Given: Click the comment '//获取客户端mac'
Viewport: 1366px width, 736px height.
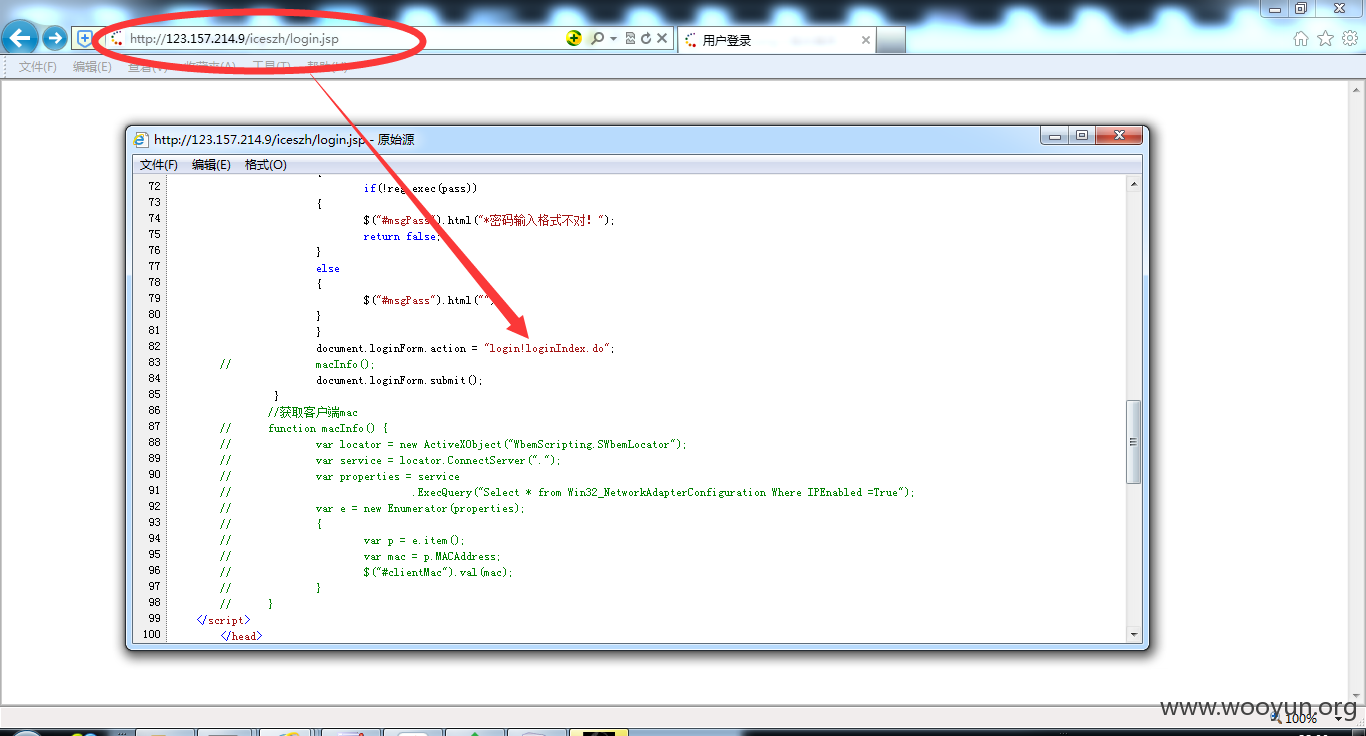Looking at the screenshot, I should click(x=313, y=412).
